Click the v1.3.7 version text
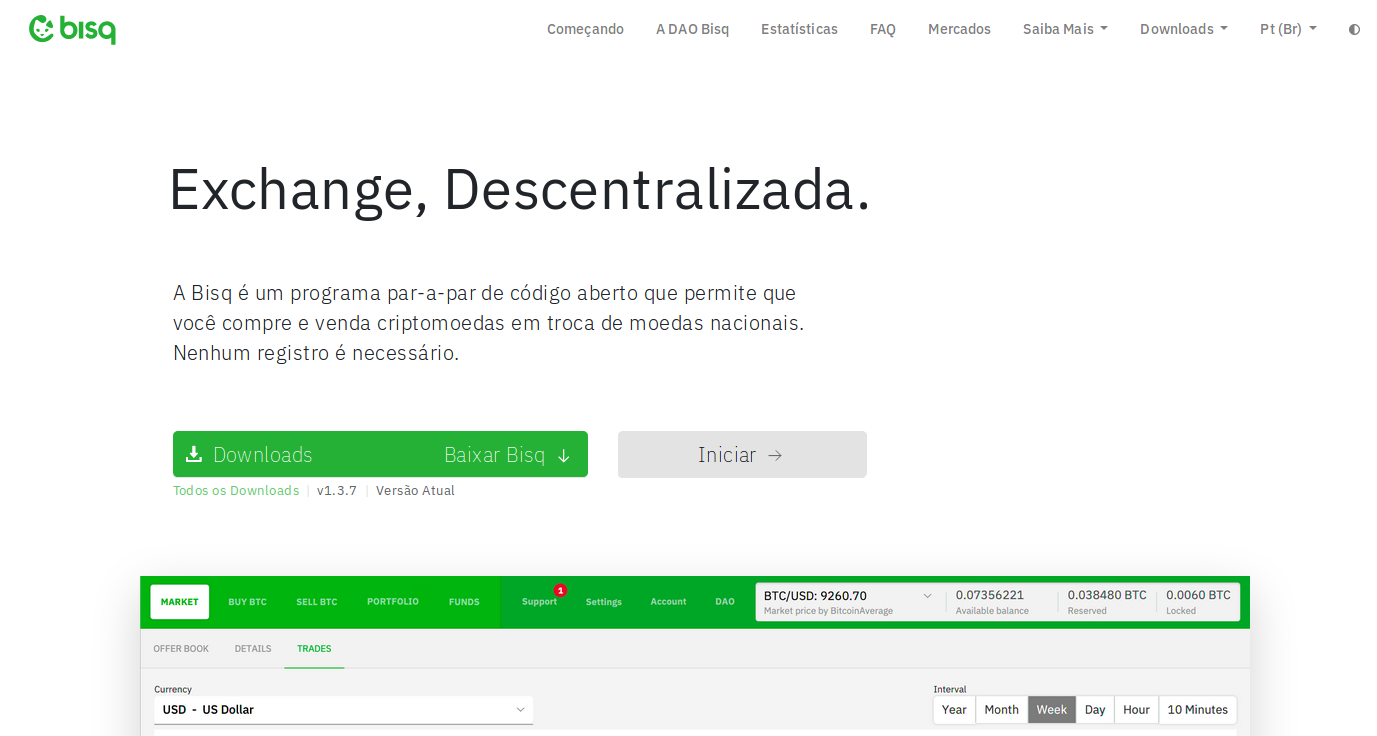1377x736 pixels. click(337, 491)
